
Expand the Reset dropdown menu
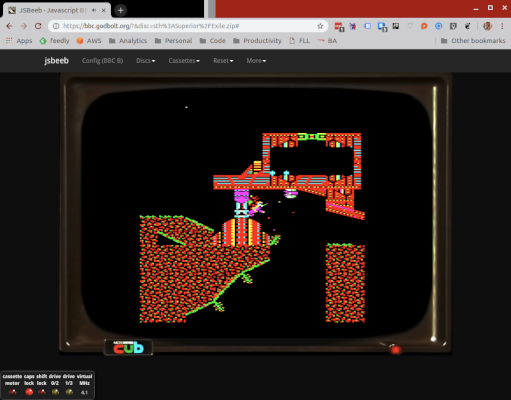point(223,61)
